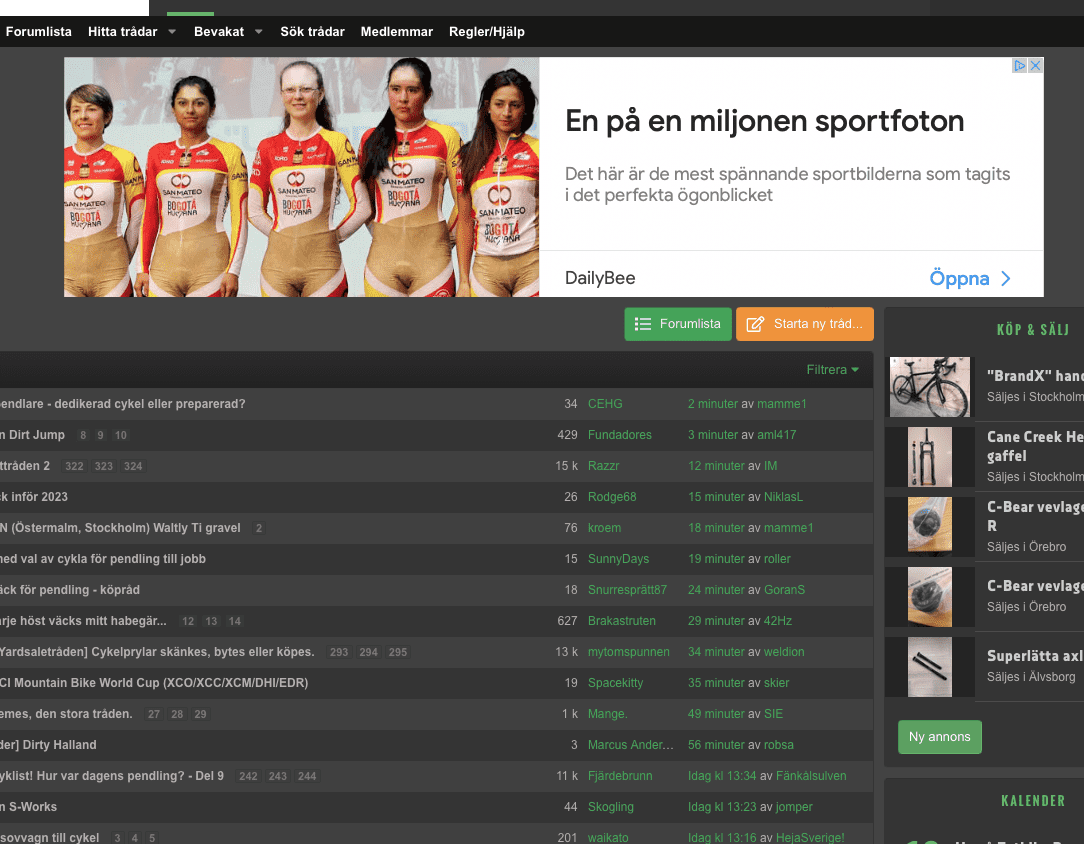Image resolution: width=1084 pixels, height=844 pixels.
Task: Expand the Hitta trådar menu arrow
Action: (x=172, y=32)
